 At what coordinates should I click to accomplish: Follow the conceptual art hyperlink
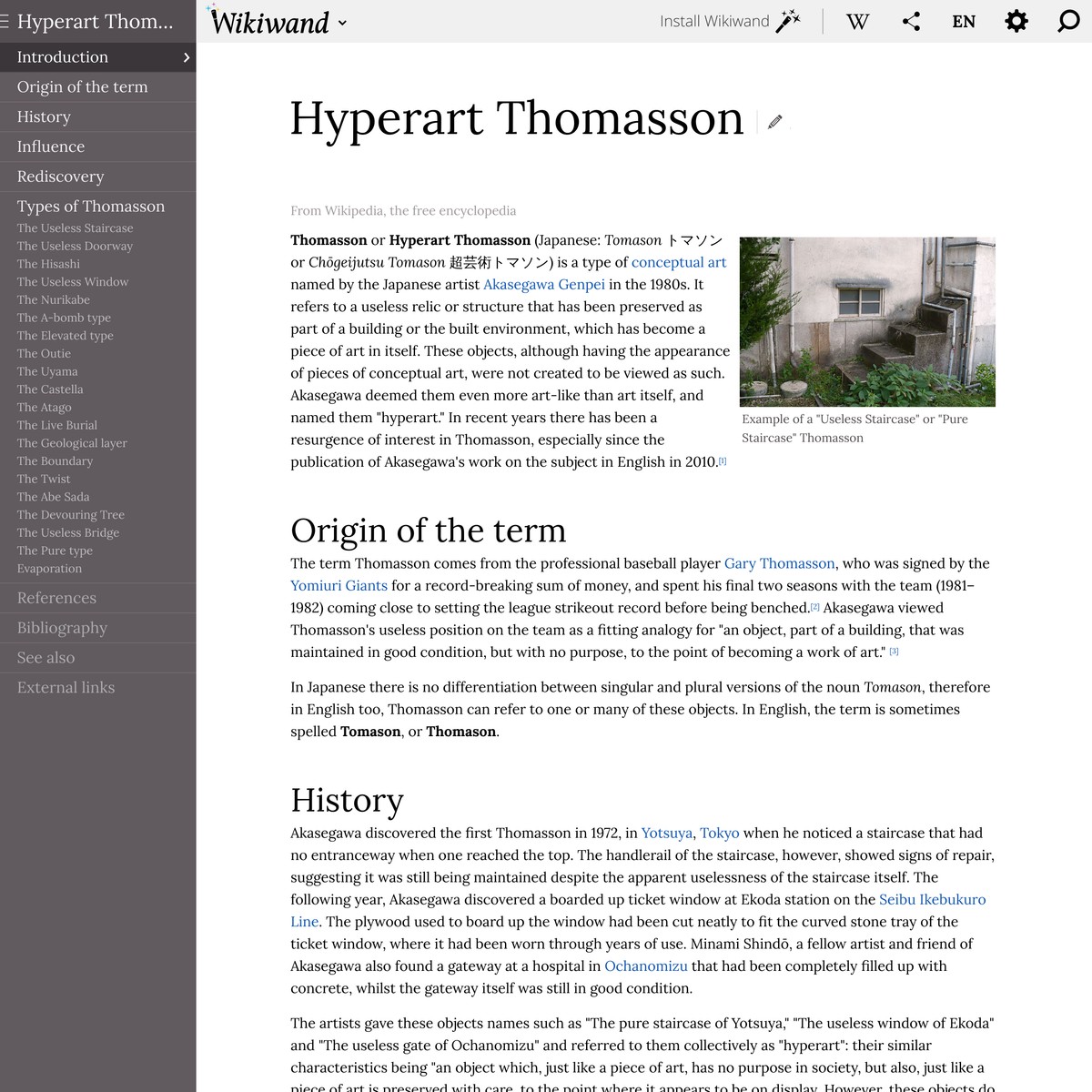[678, 262]
